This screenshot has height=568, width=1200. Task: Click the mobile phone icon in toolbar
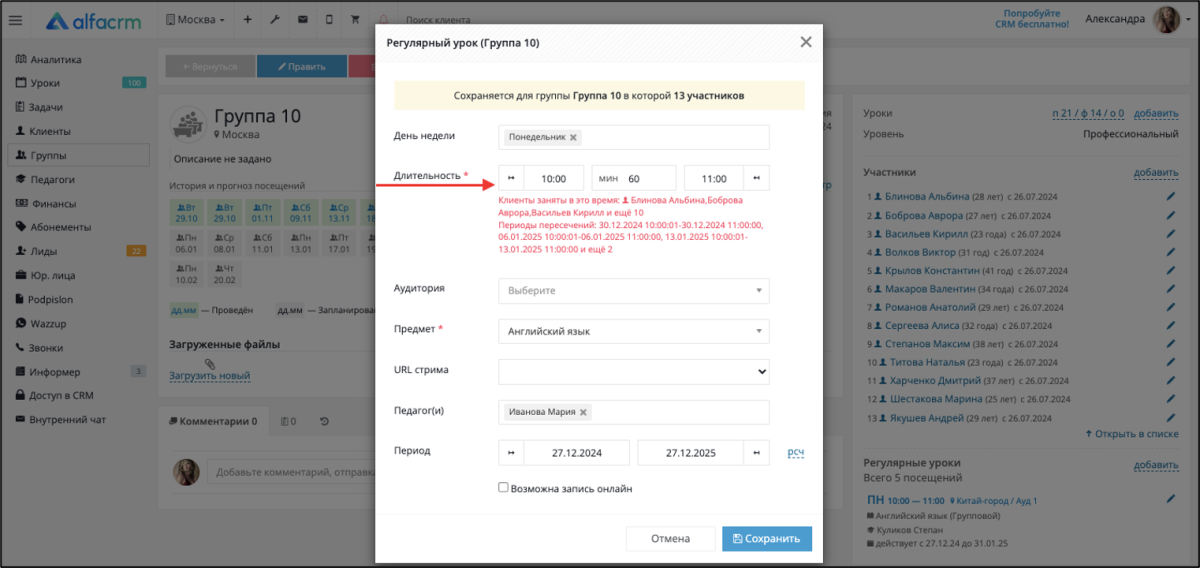(x=329, y=20)
